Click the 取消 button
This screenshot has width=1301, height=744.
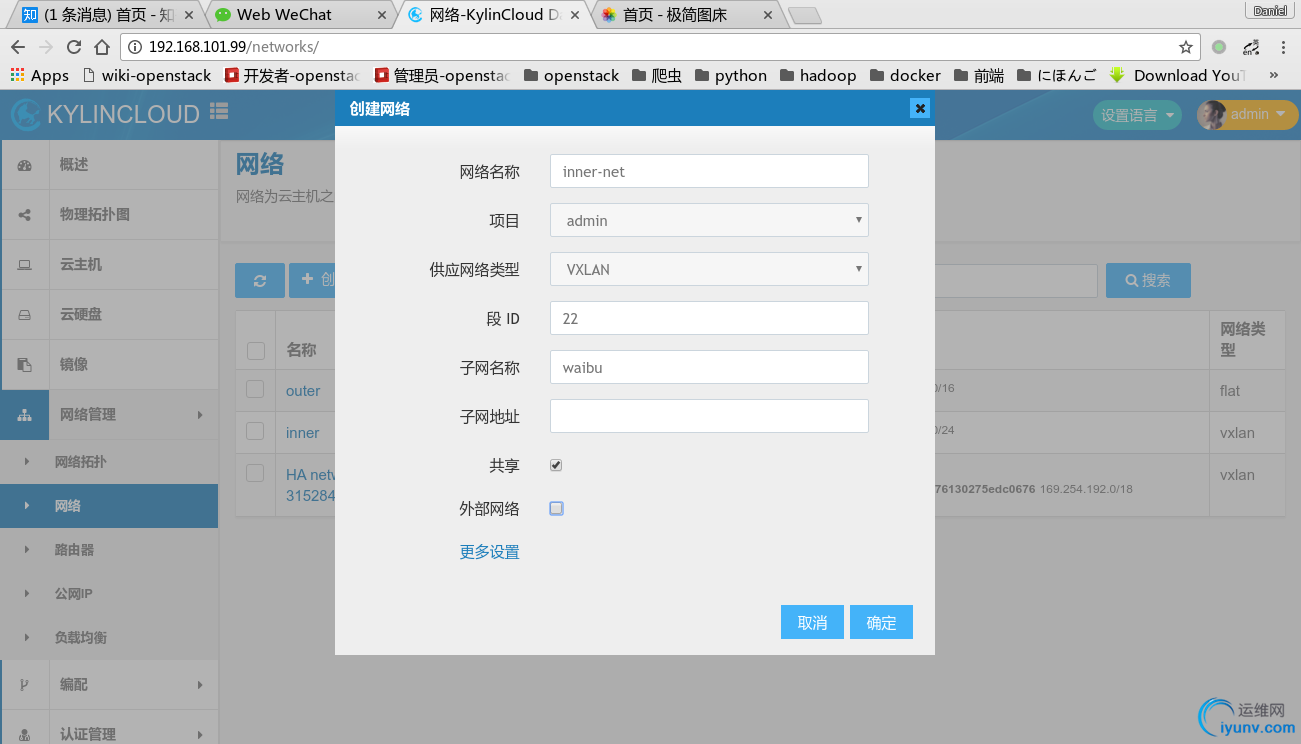click(x=812, y=622)
